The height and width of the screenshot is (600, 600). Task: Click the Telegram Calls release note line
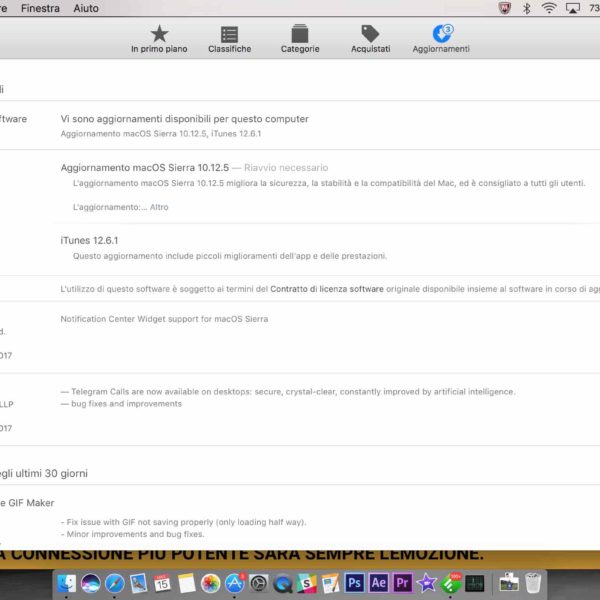pyautogui.click(x=288, y=391)
